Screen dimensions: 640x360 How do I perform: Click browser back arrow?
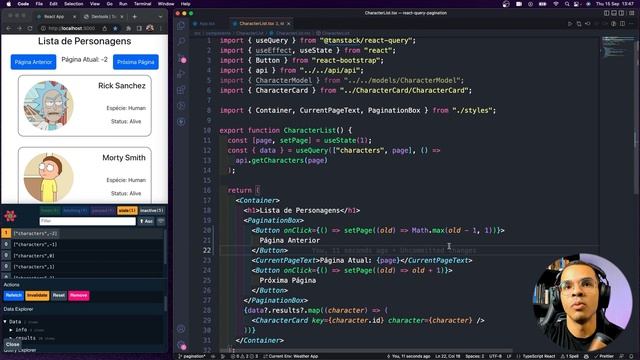[x=9, y=28]
